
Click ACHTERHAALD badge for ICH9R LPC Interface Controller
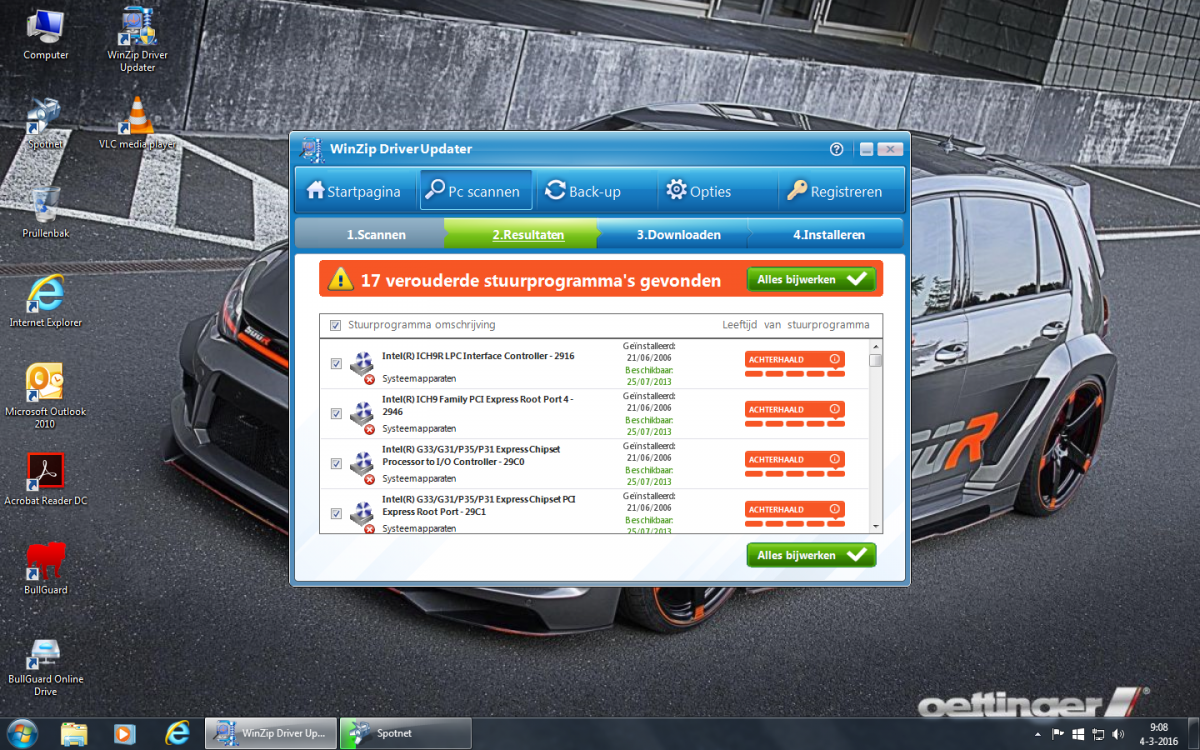[x=795, y=360]
